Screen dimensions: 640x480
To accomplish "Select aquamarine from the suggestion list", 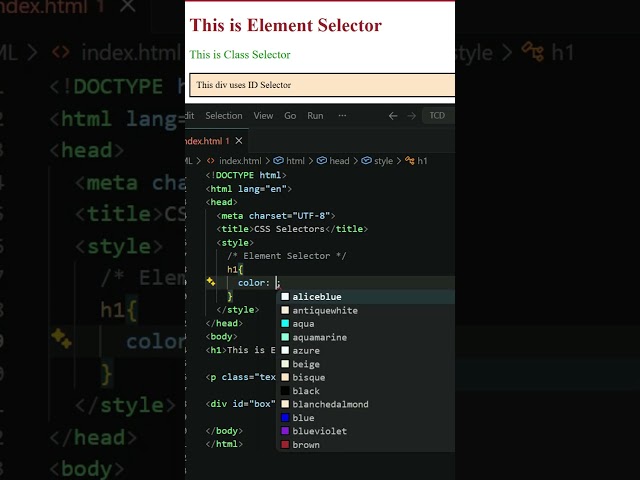I will click(366, 337).
